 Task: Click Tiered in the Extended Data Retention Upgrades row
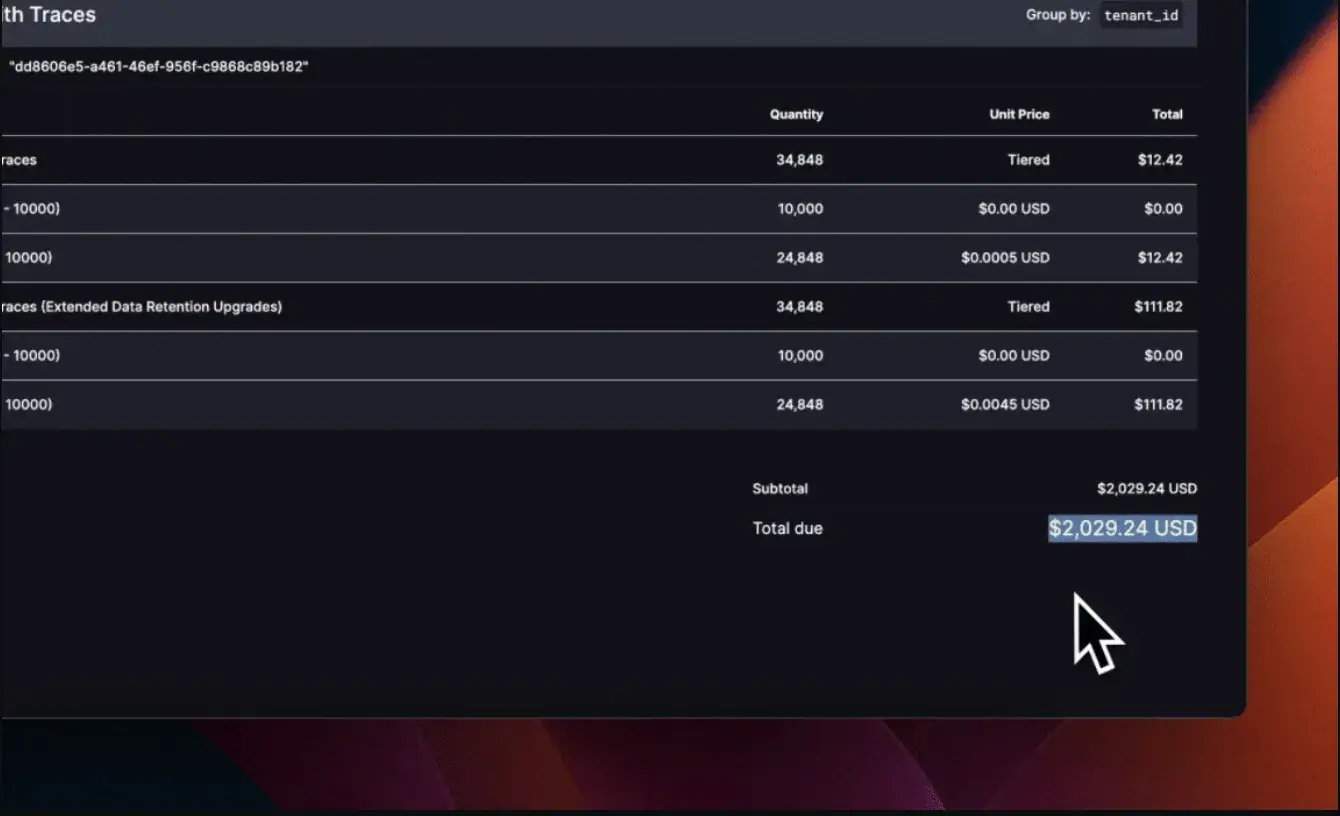click(1028, 307)
